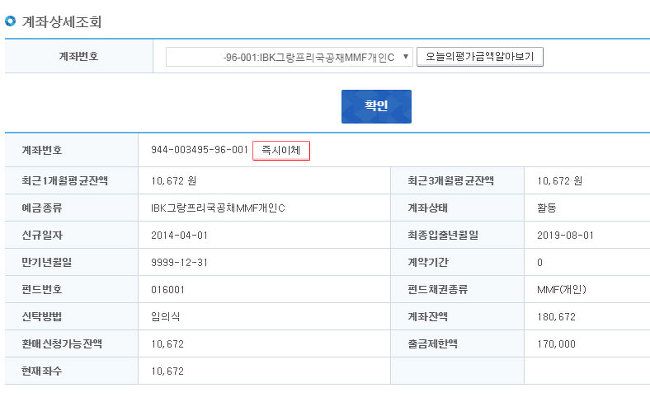Screen dimensions: 650x397
Task: Click the 현재좌수 value 10,672
Action: 167,371
